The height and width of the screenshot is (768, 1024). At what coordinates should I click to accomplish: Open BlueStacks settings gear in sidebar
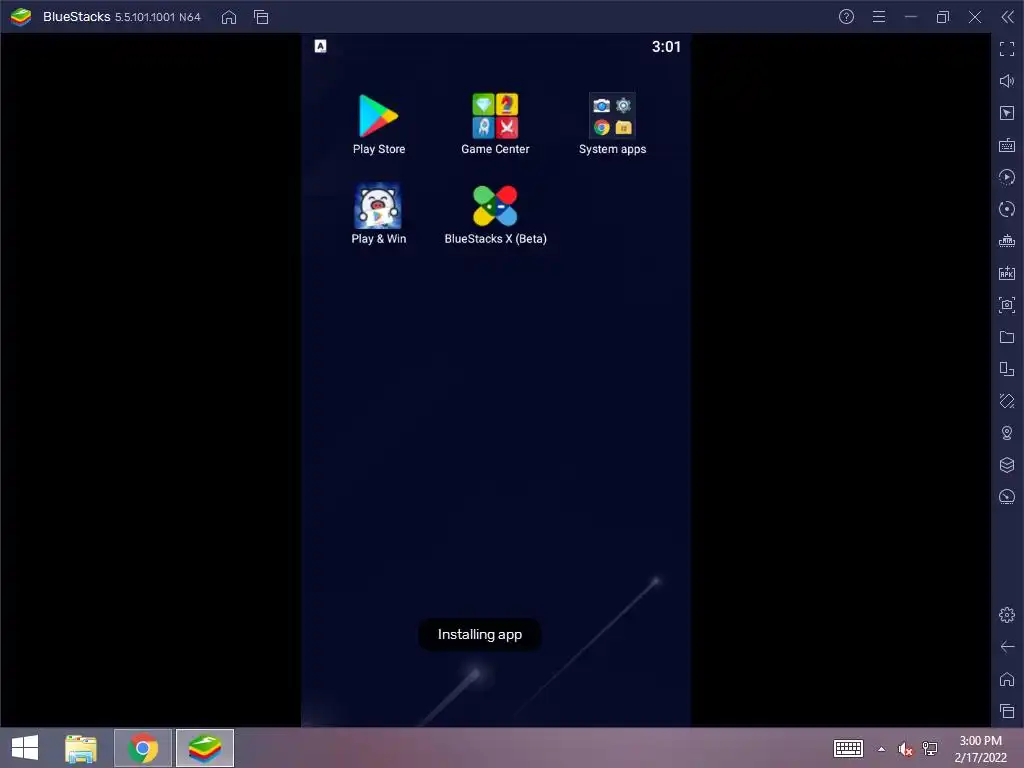coord(1007,615)
